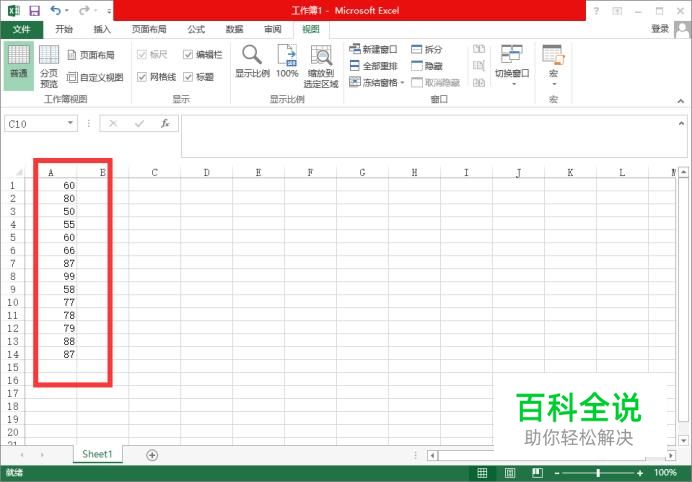This screenshot has width=692, height=482.
Task: Click the vertical scrollbar up arrow
Action: [x=683, y=172]
